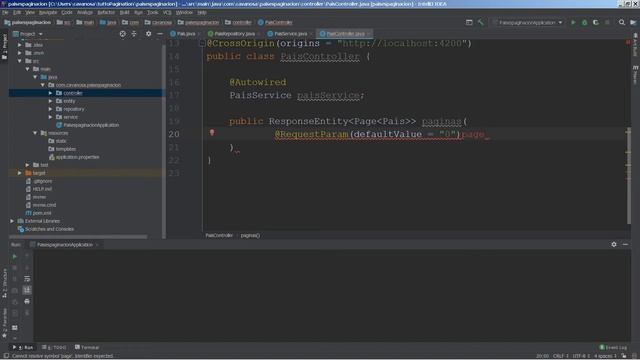640x360 pixels.
Task: Click the stop icon in top toolbar
Action: [607, 22]
